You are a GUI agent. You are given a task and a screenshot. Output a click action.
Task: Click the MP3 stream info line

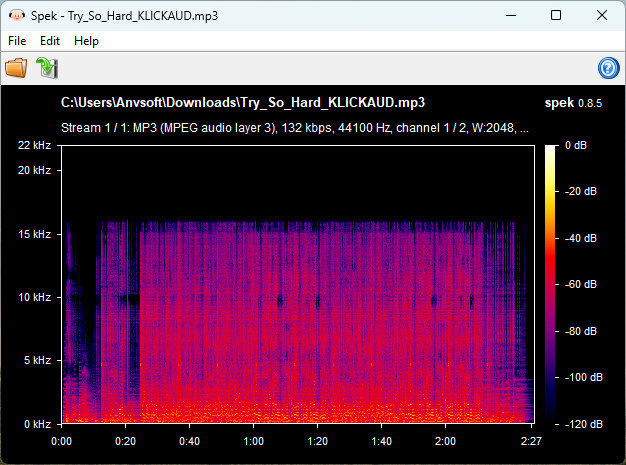(x=295, y=128)
